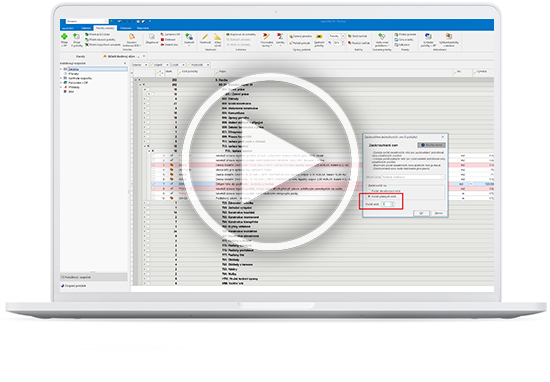This screenshot has height=382, width=550.
Task: Click the 'Počet míst' spinner field in the dialog
Action: [x=388, y=204]
